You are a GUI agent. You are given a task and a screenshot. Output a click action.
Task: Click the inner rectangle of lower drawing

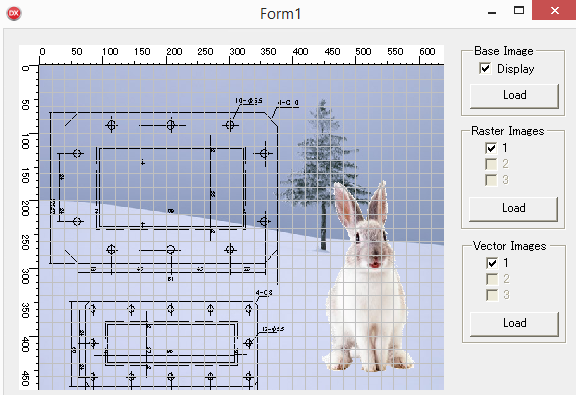pyautogui.click(x=171, y=343)
